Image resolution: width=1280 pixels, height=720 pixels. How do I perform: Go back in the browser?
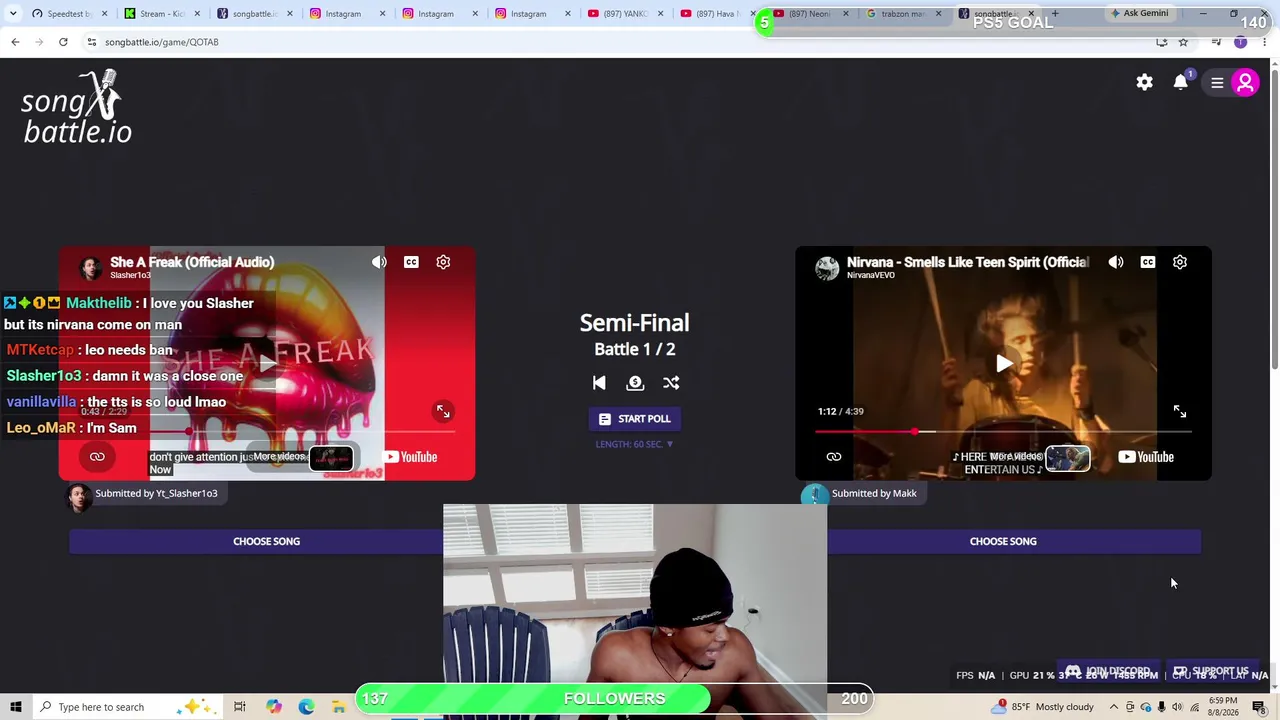pos(15,42)
